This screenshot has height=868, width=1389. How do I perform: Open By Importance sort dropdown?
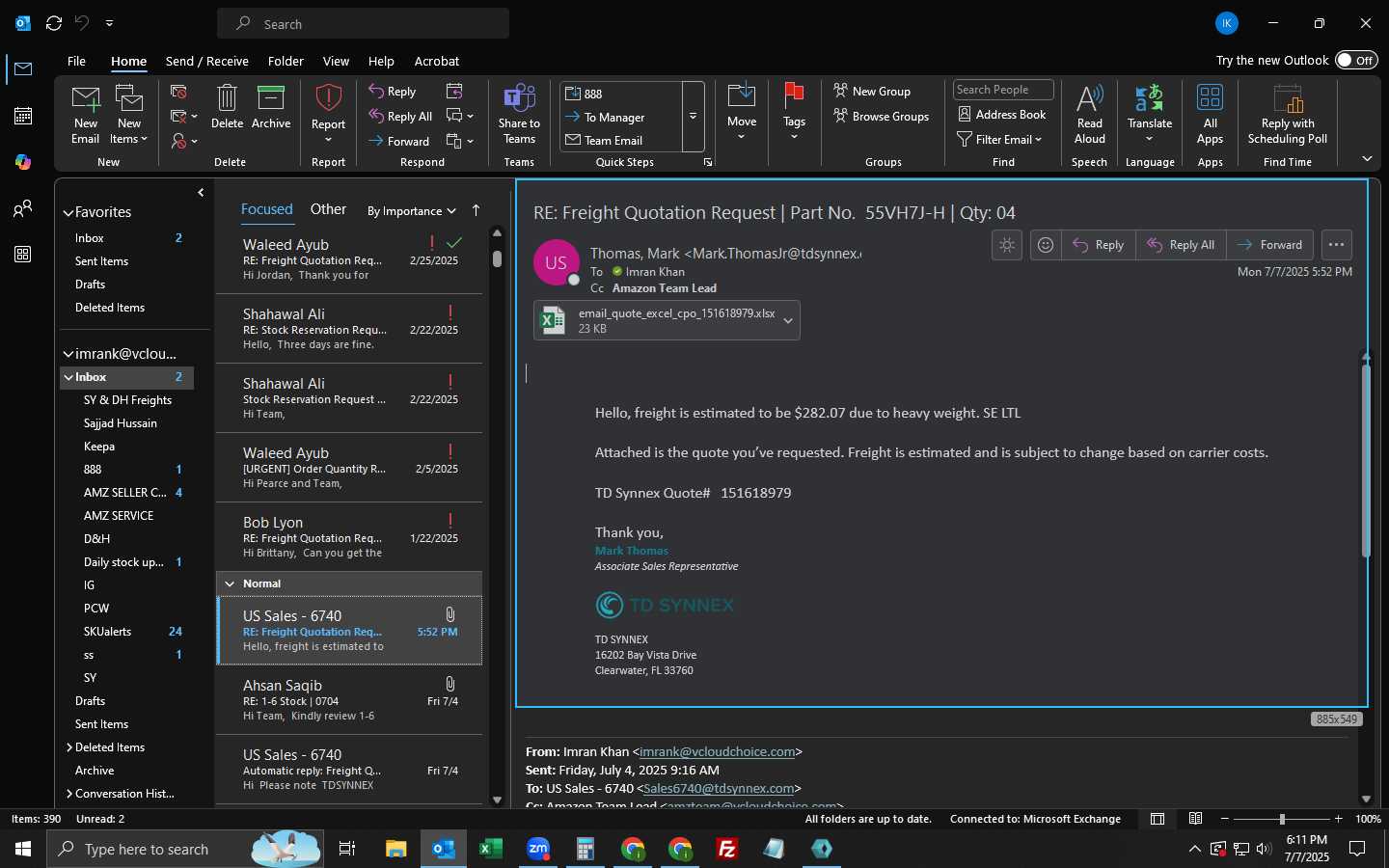pyautogui.click(x=412, y=211)
